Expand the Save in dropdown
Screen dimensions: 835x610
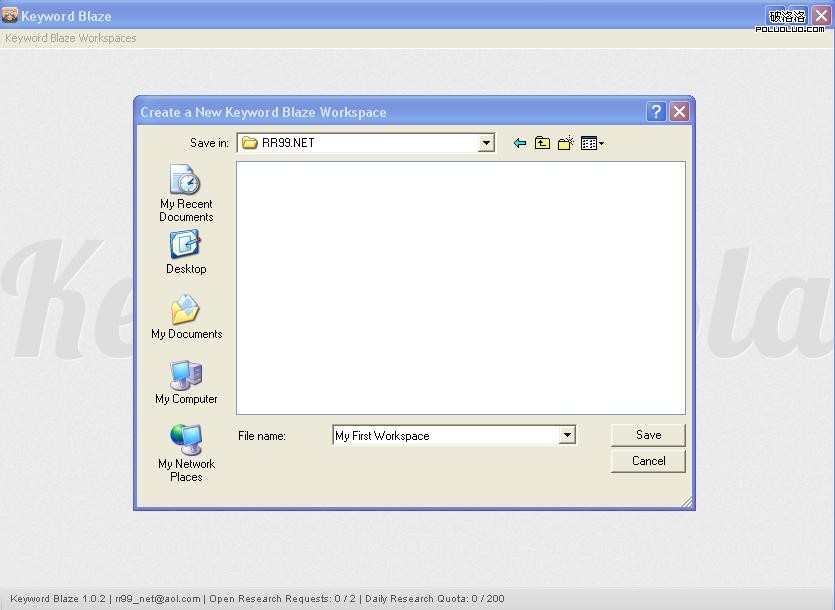click(486, 143)
